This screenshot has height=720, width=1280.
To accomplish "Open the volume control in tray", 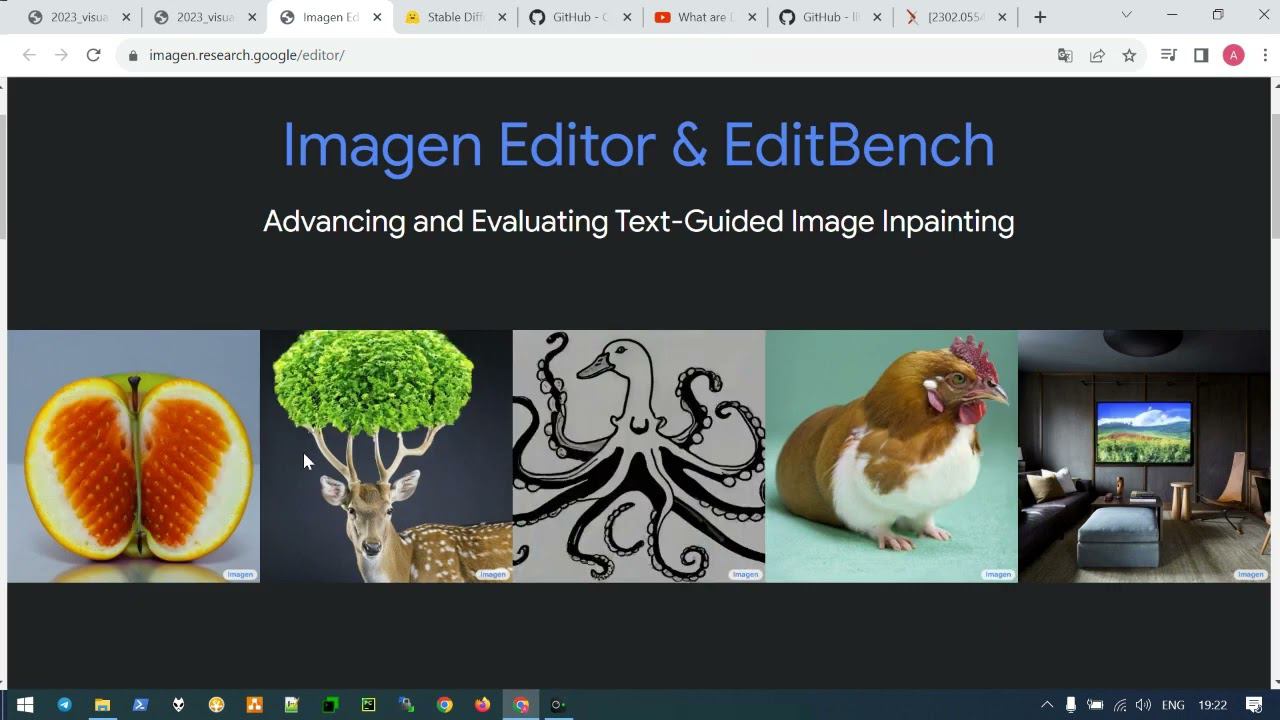I will 1143,705.
